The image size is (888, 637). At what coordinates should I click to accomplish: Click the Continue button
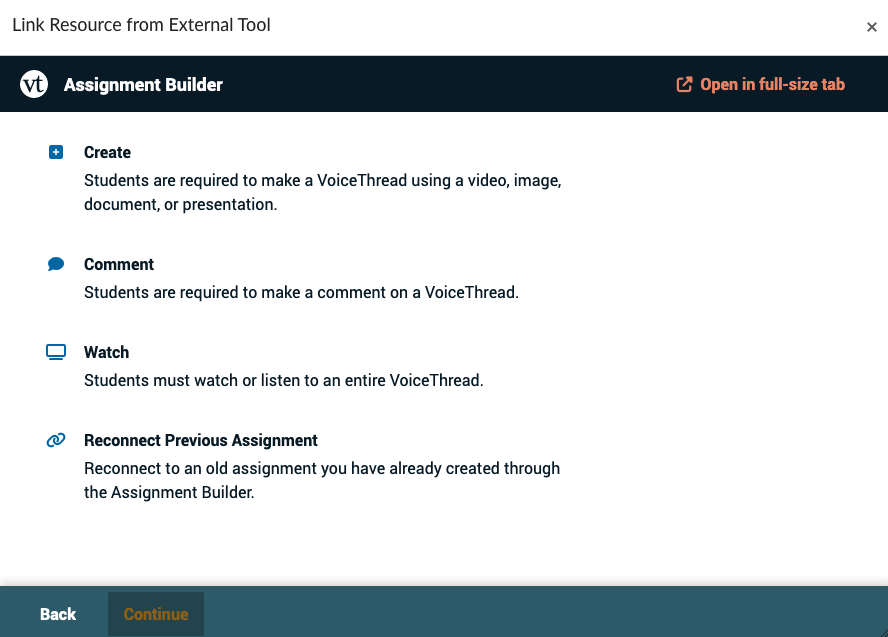tap(156, 614)
